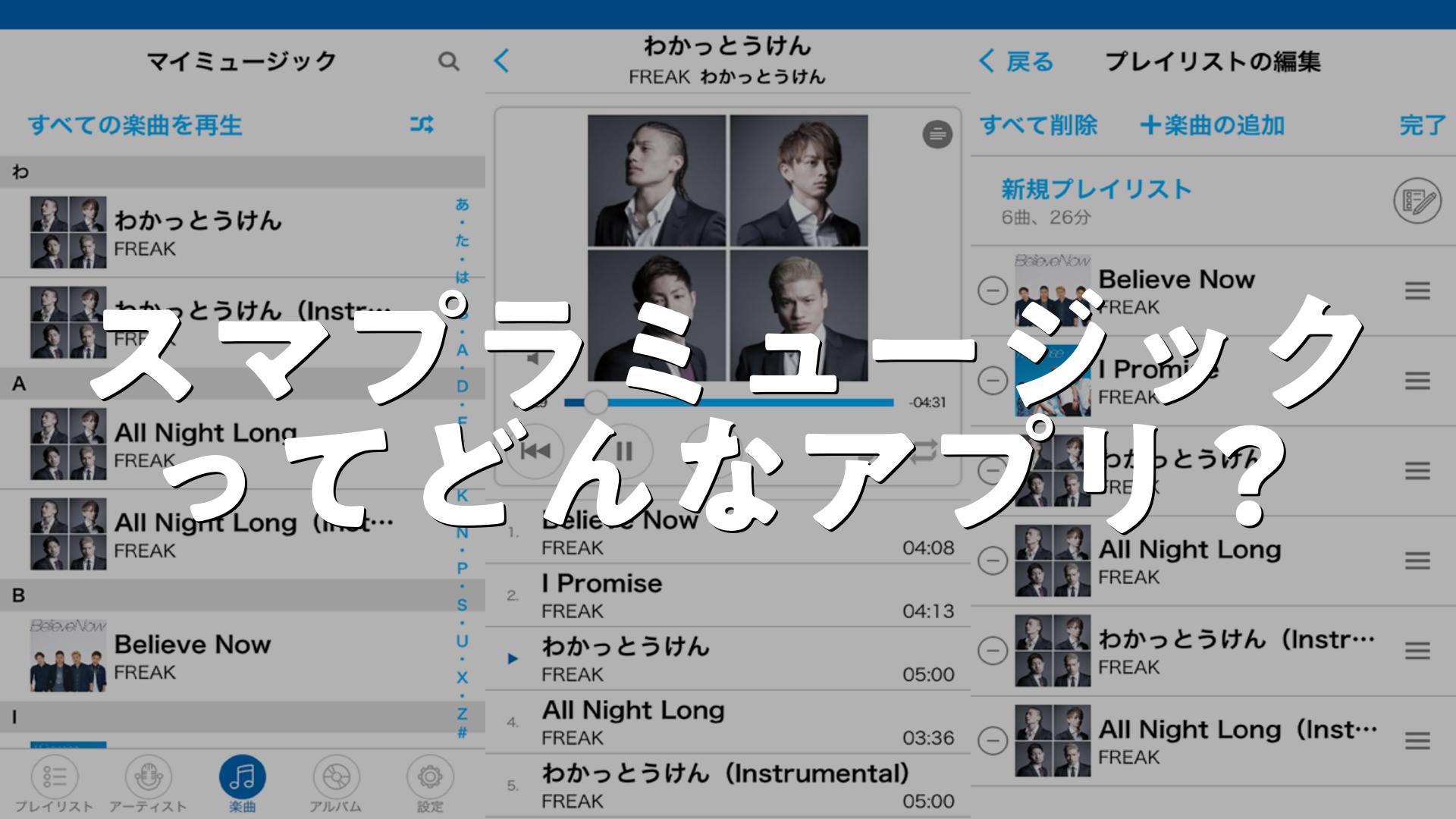
Task: Grab reorder handle for わかっとうけん (Instr…)
Action: pyautogui.click(x=1417, y=650)
